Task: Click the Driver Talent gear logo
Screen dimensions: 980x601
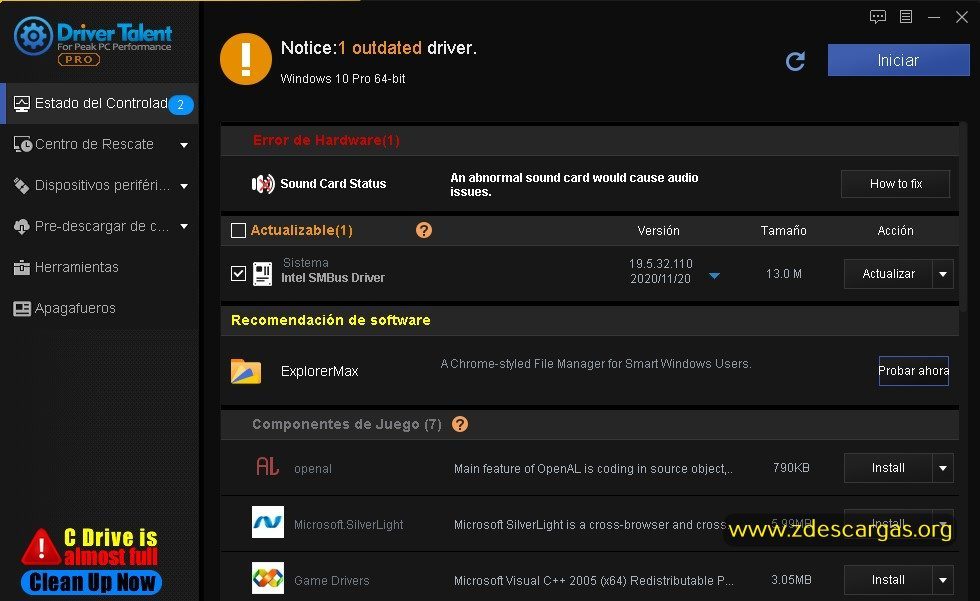Action: (33, 36)
